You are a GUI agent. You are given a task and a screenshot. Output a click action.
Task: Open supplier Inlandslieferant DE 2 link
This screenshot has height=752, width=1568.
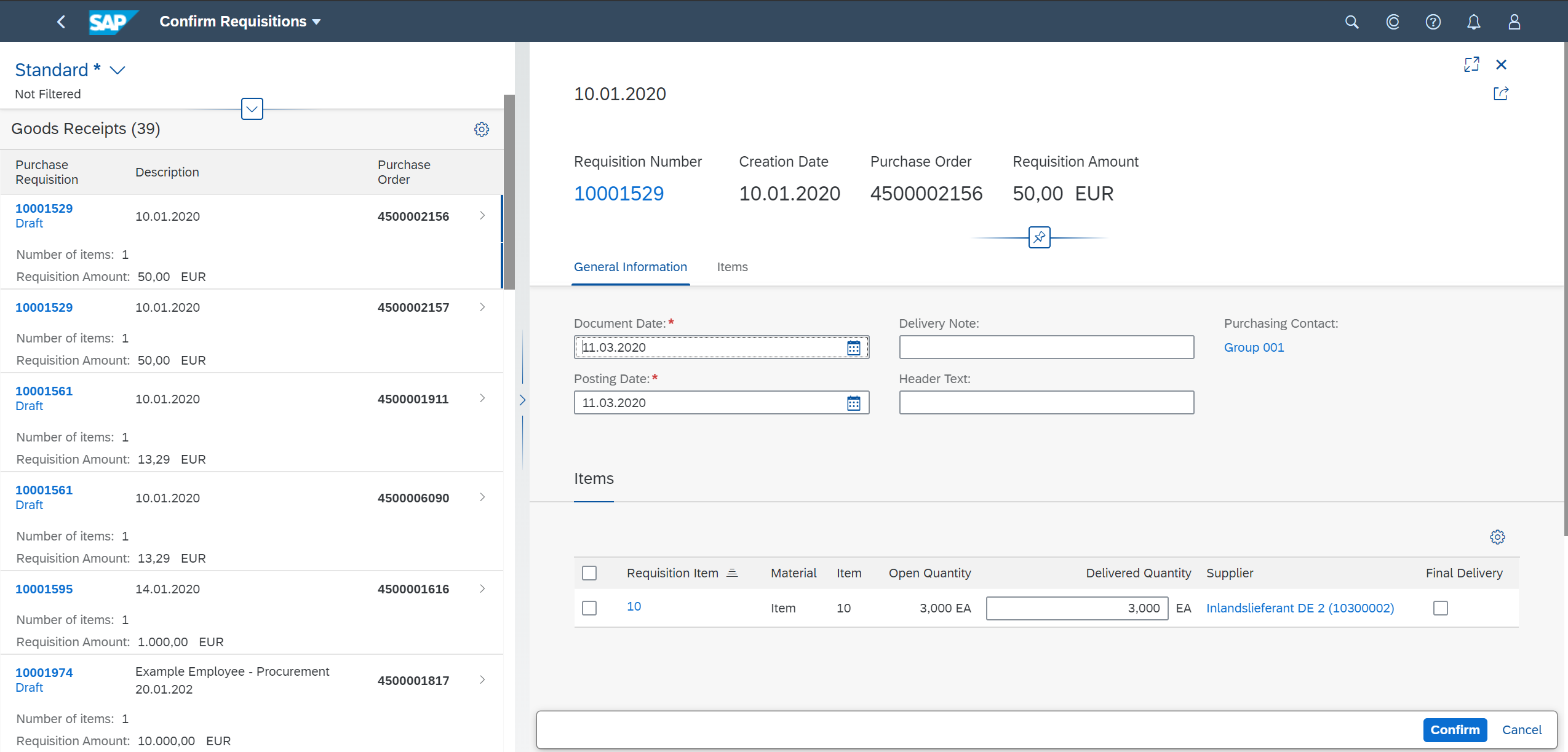pyautogui.click(x=1300, y=608)
